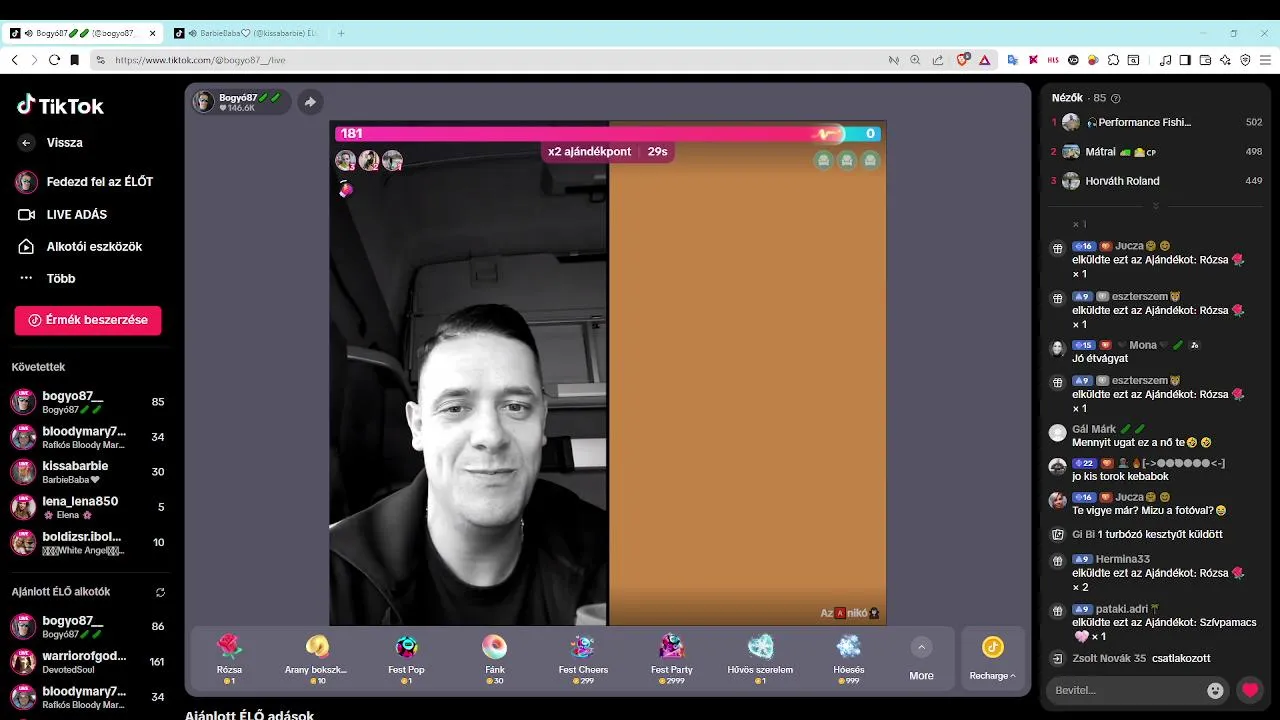Viewport: 1280px width, 720px height.
Task: Go back with the Vissza arrow
Action: pos(26,143)
